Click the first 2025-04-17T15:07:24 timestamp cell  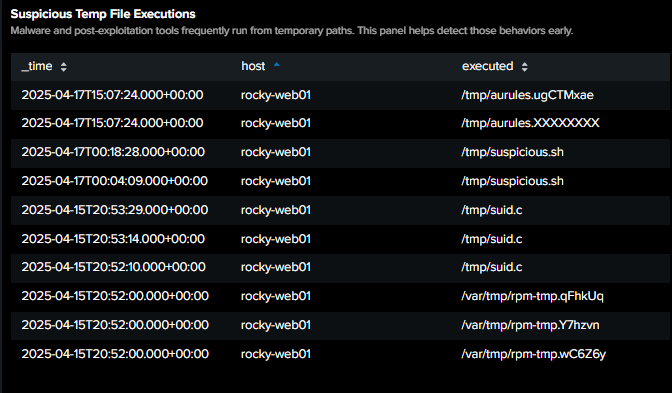[x=112, y=95]
